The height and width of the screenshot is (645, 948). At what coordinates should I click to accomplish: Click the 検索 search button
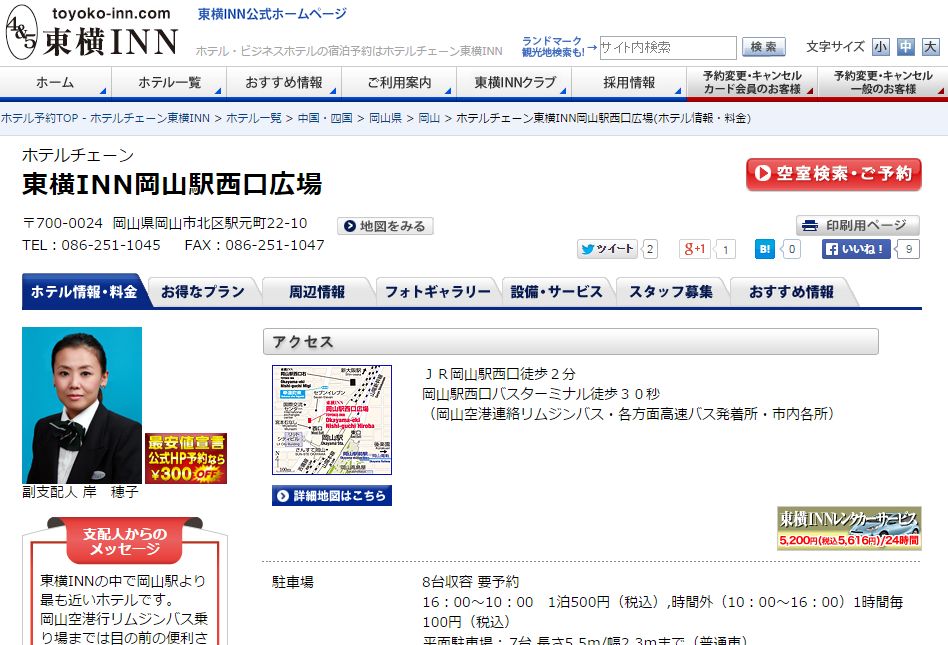pos(764,47)
